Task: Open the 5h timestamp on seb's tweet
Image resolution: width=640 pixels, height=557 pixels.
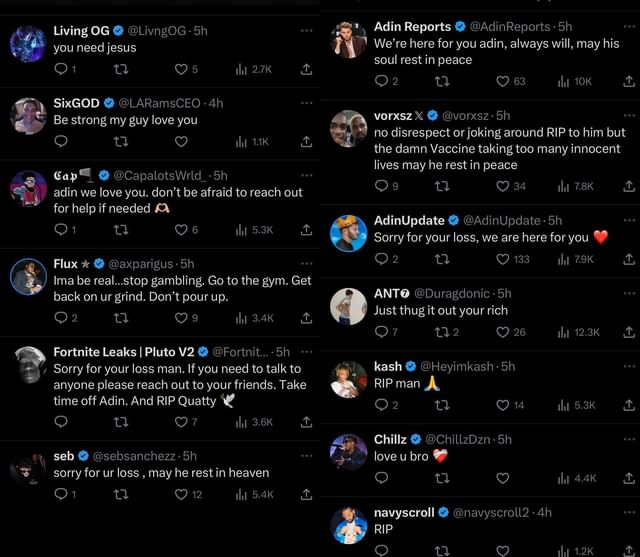Action: pyautogui.click(x=190, y=456)
